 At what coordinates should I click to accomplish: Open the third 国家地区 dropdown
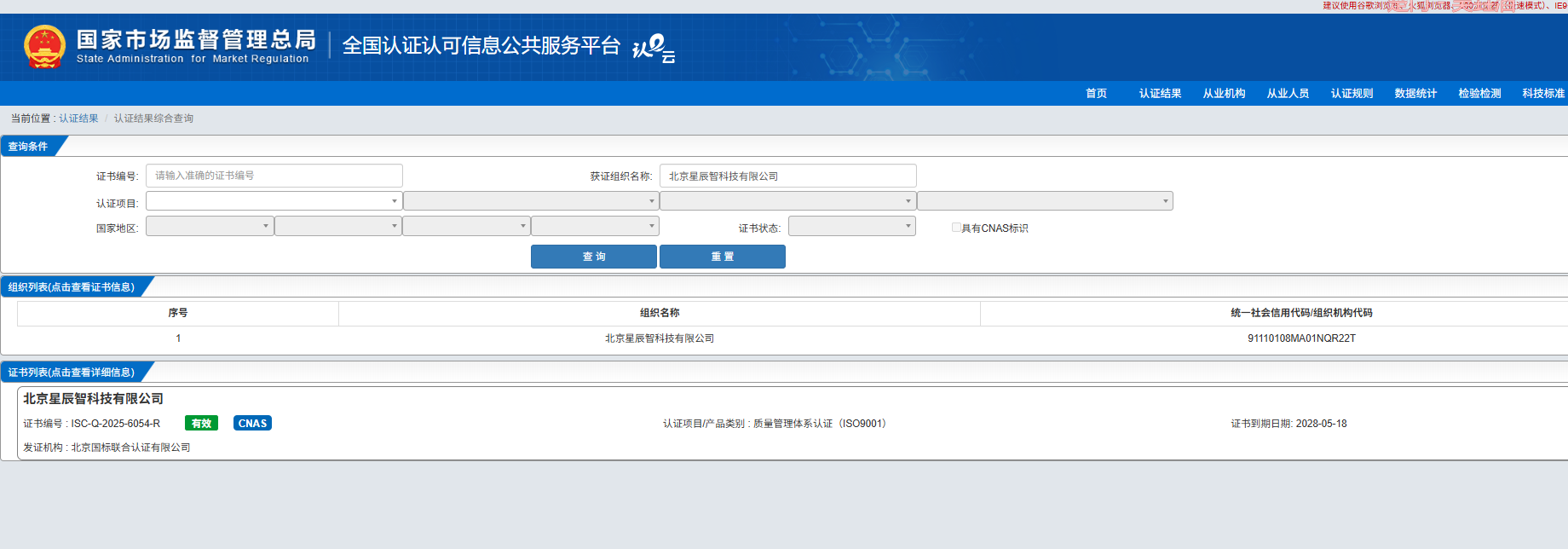tap(466, 226)
